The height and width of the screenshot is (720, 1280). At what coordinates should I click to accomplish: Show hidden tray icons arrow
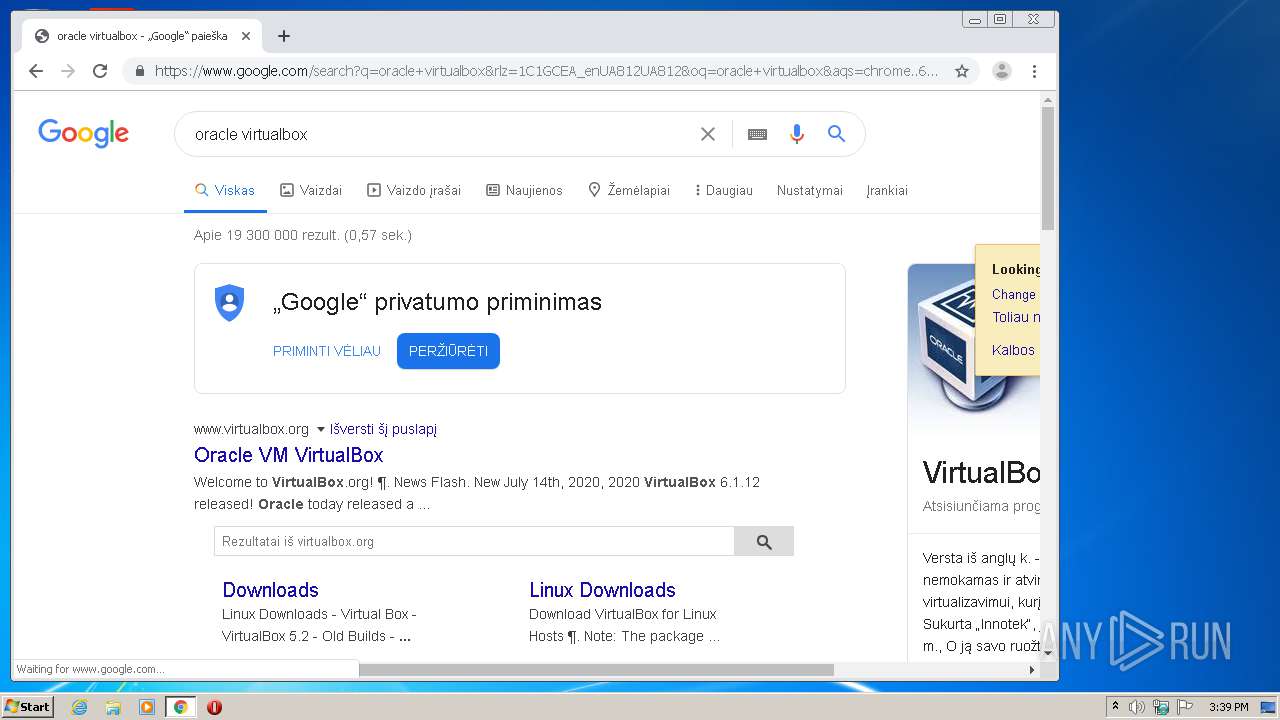1115,707
